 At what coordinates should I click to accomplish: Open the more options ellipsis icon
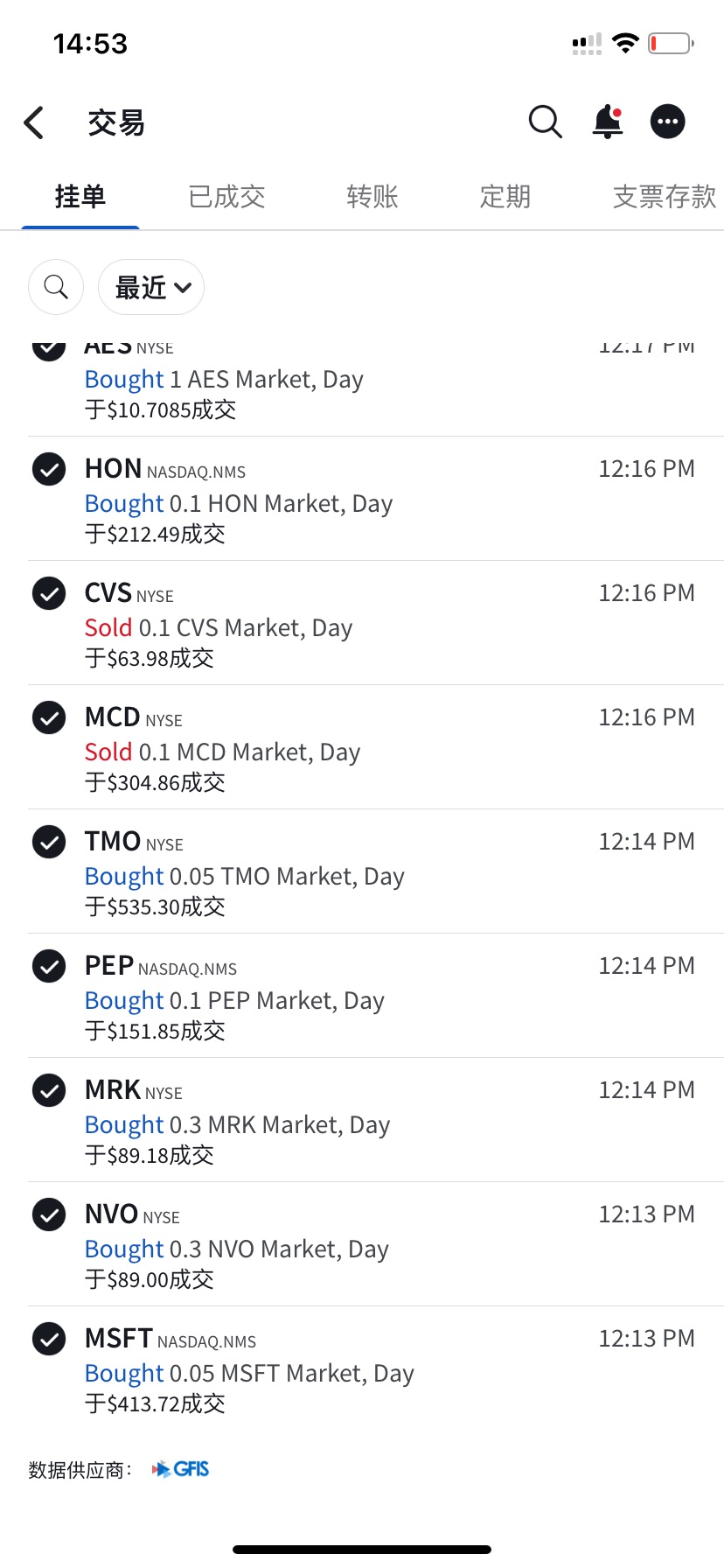point(668,122)
